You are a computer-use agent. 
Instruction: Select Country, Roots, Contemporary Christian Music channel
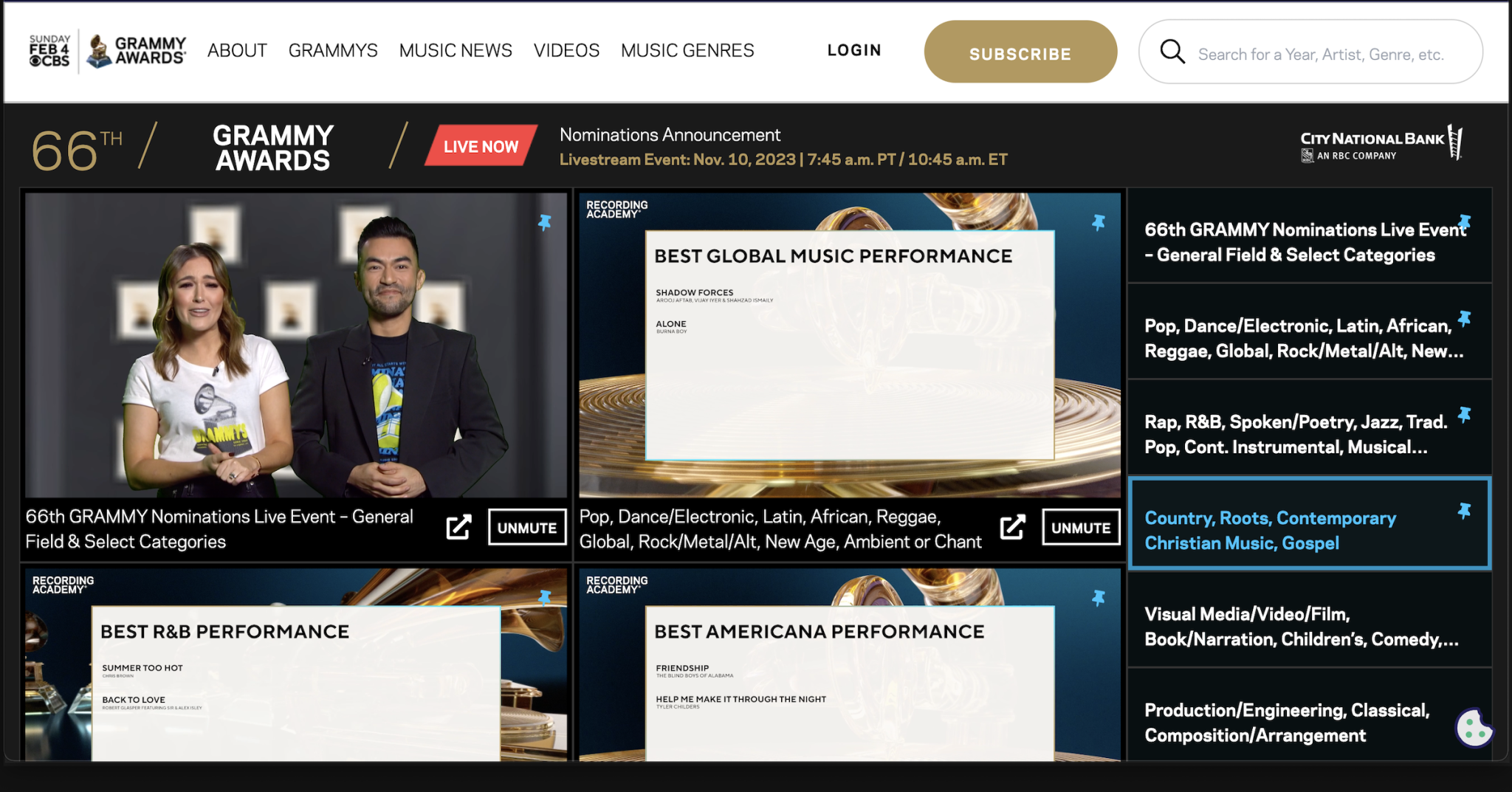[x=1310, y=523]
